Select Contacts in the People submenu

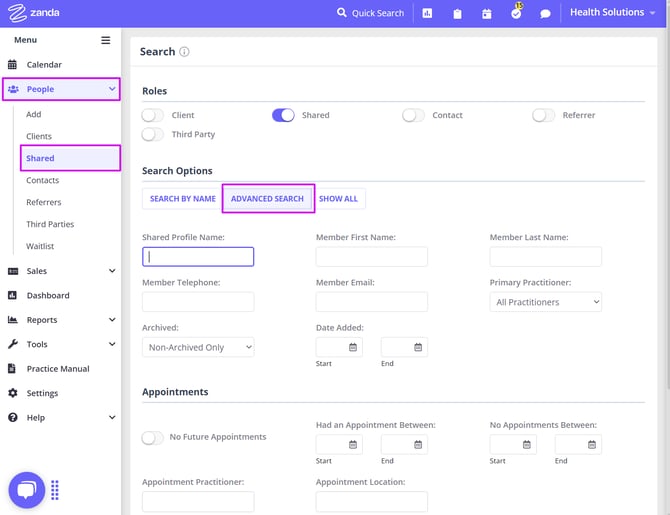click(x=43, y=180)
